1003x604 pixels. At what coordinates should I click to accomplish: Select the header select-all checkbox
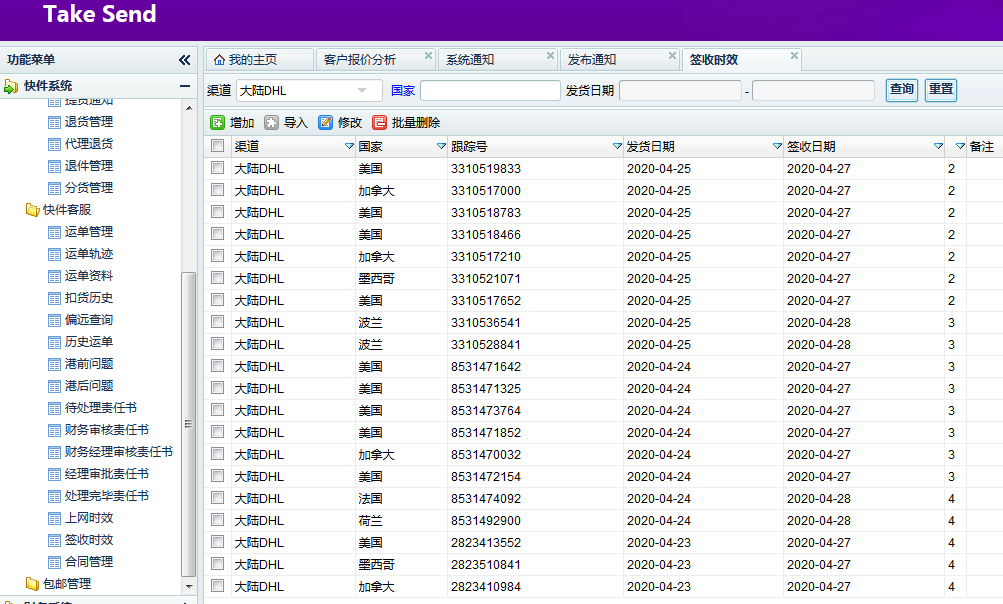[x=218, y=146]
